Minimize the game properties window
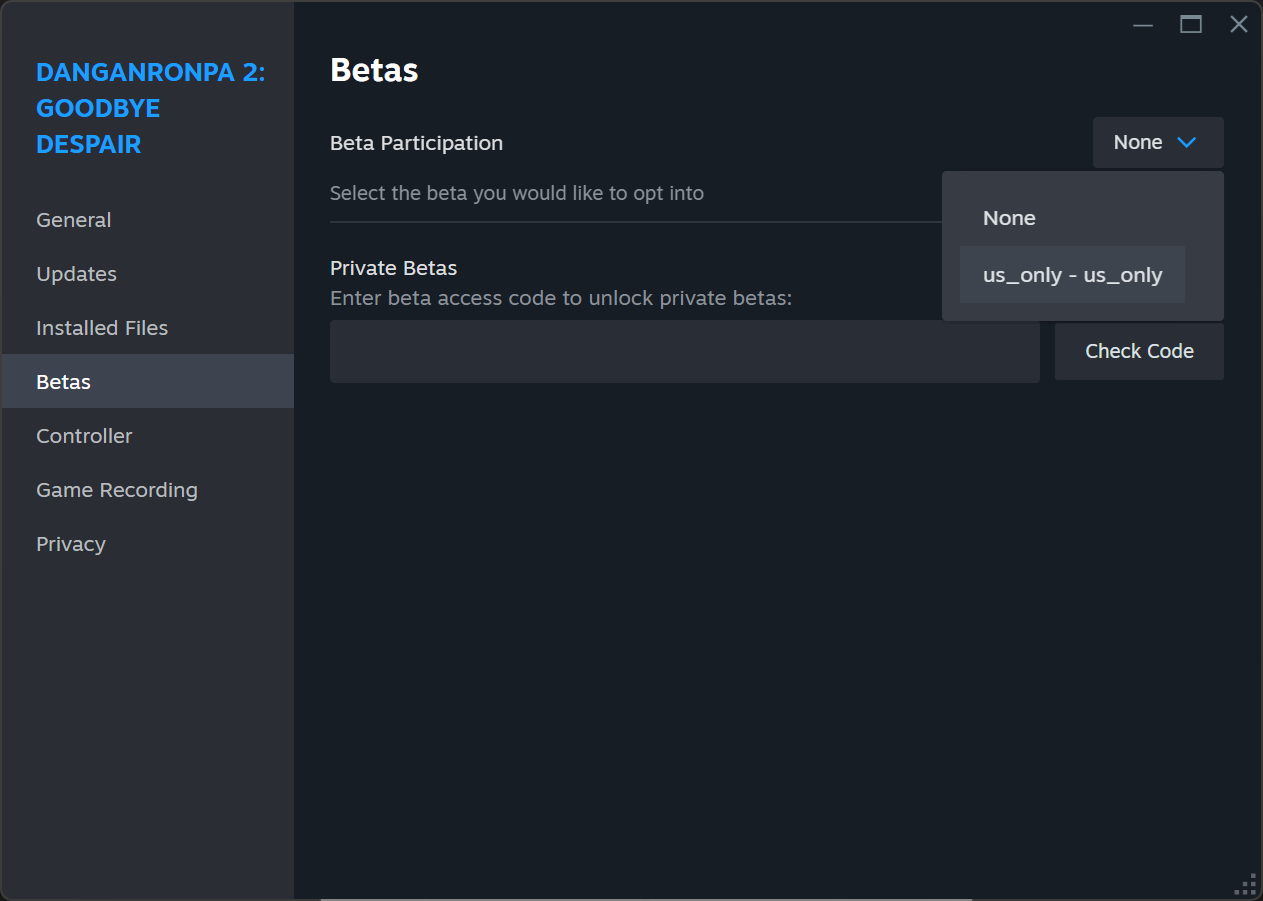The image size is (1263, 901). pos(1142,25)
